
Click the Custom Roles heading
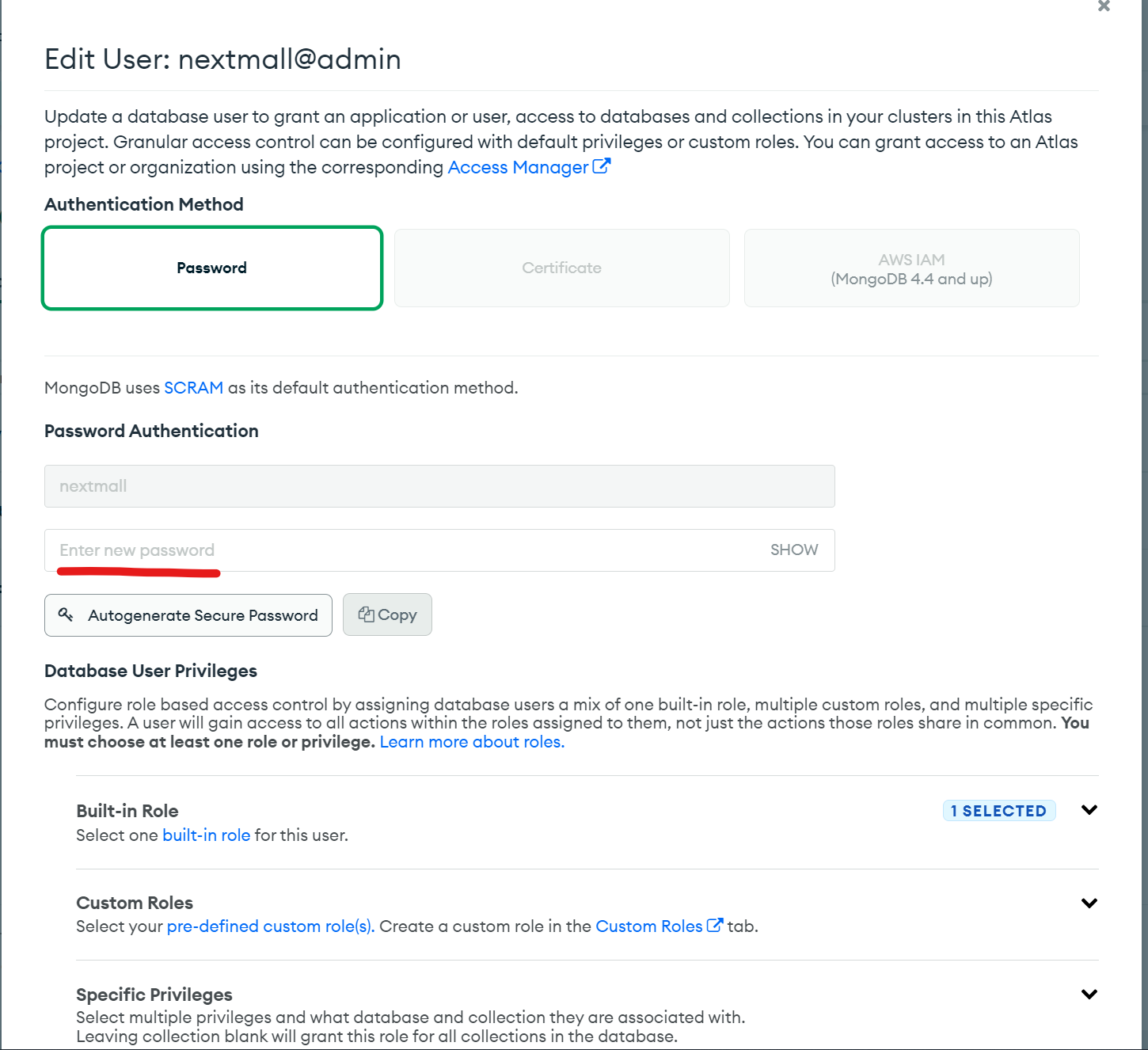[x=135, y=903]
